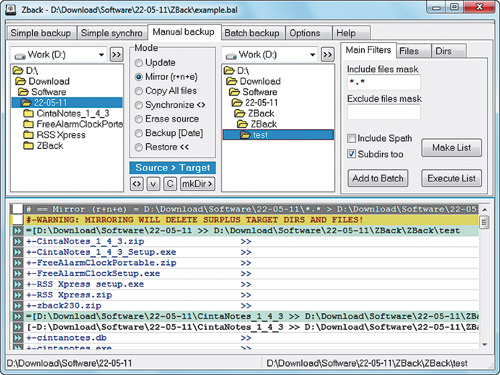This screenshot has width=500, height=375.
Task: Click folder icon of CintaNotes_1_4_3 in source tree
Action: (x=28, y=113)
